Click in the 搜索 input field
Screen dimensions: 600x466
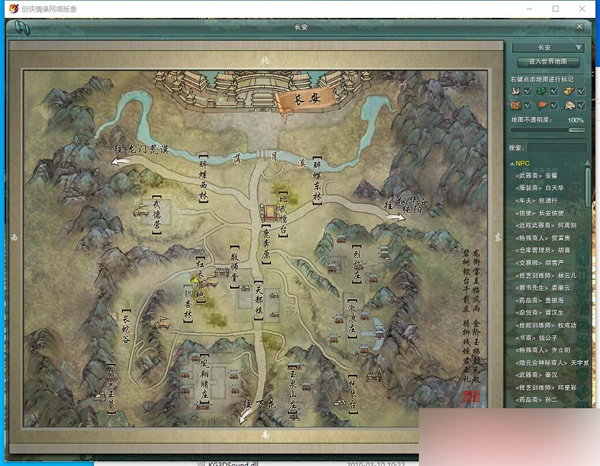(556, 148)
